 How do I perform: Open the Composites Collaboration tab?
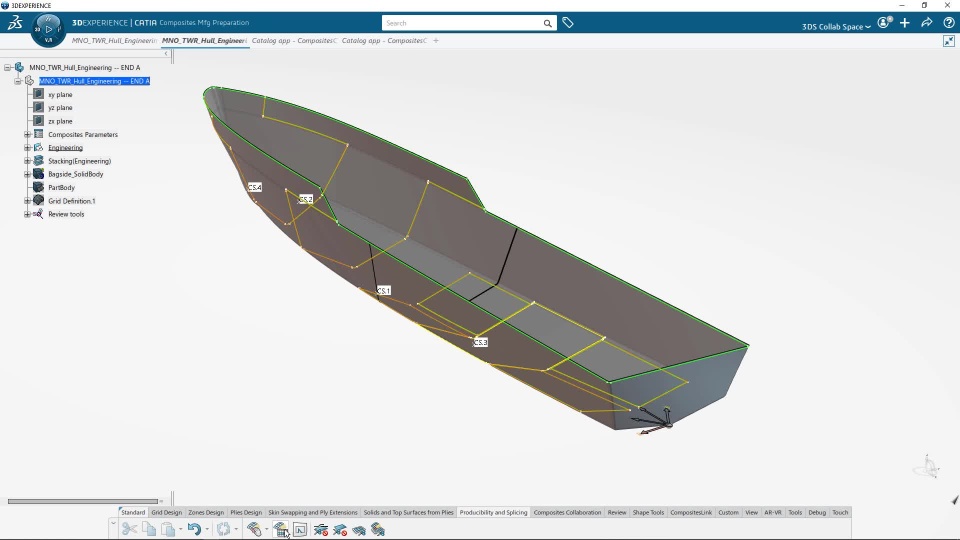tap(568, 512)
